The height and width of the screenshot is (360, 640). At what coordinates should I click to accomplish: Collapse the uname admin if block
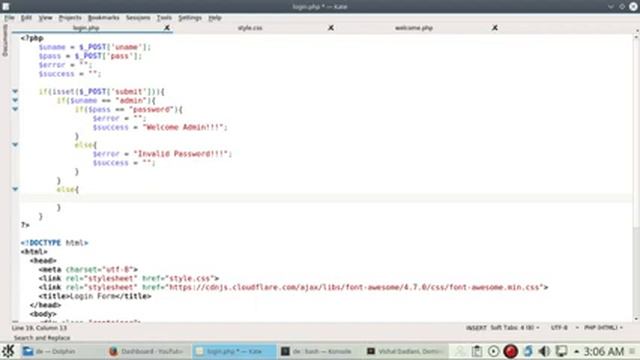point(15,100)
